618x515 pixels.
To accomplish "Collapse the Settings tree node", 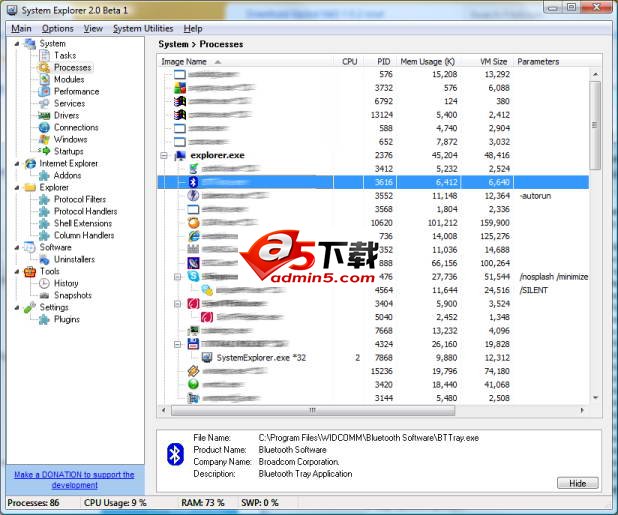I will [x=17, y=307].
